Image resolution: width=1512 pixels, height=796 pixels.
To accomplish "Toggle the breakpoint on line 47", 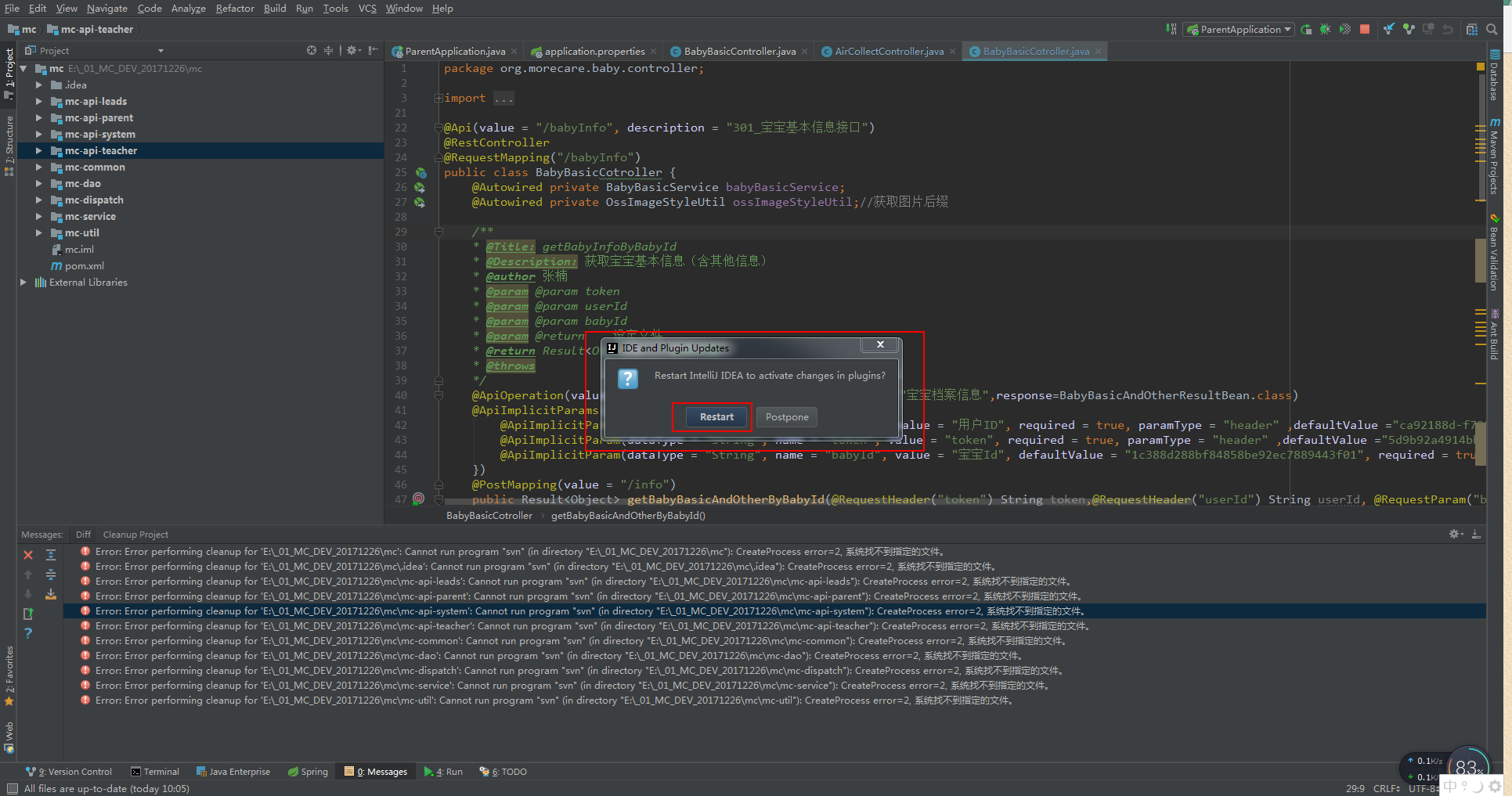I will pos(419,499).
